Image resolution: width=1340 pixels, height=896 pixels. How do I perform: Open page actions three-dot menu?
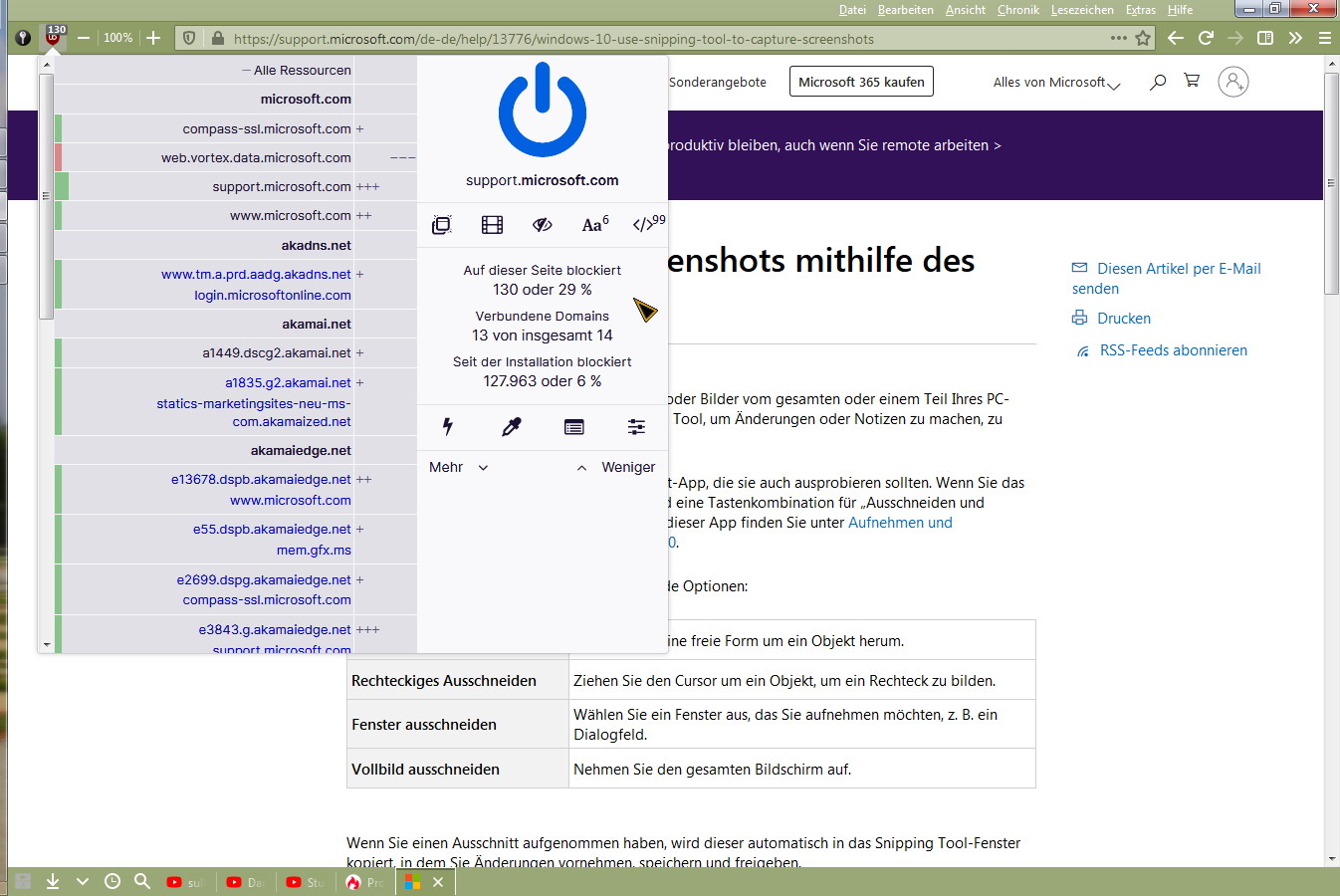1119,38
